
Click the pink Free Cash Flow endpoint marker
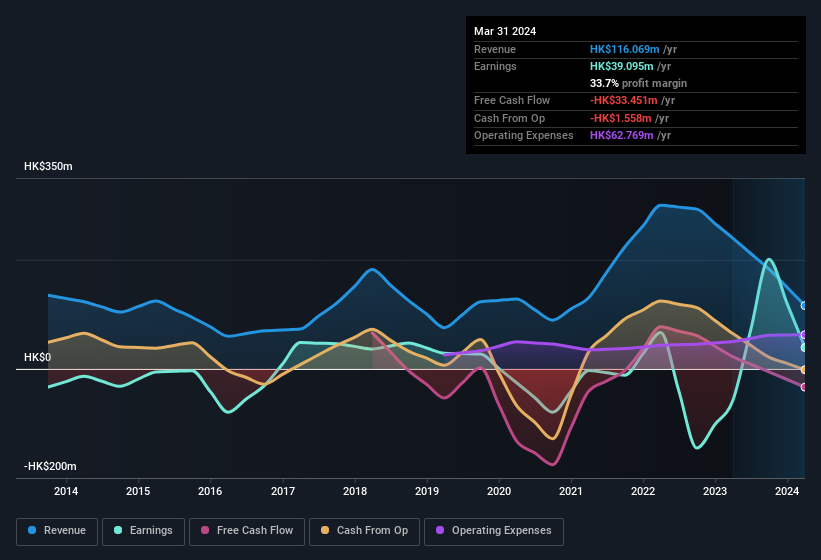tap(804, 387)
